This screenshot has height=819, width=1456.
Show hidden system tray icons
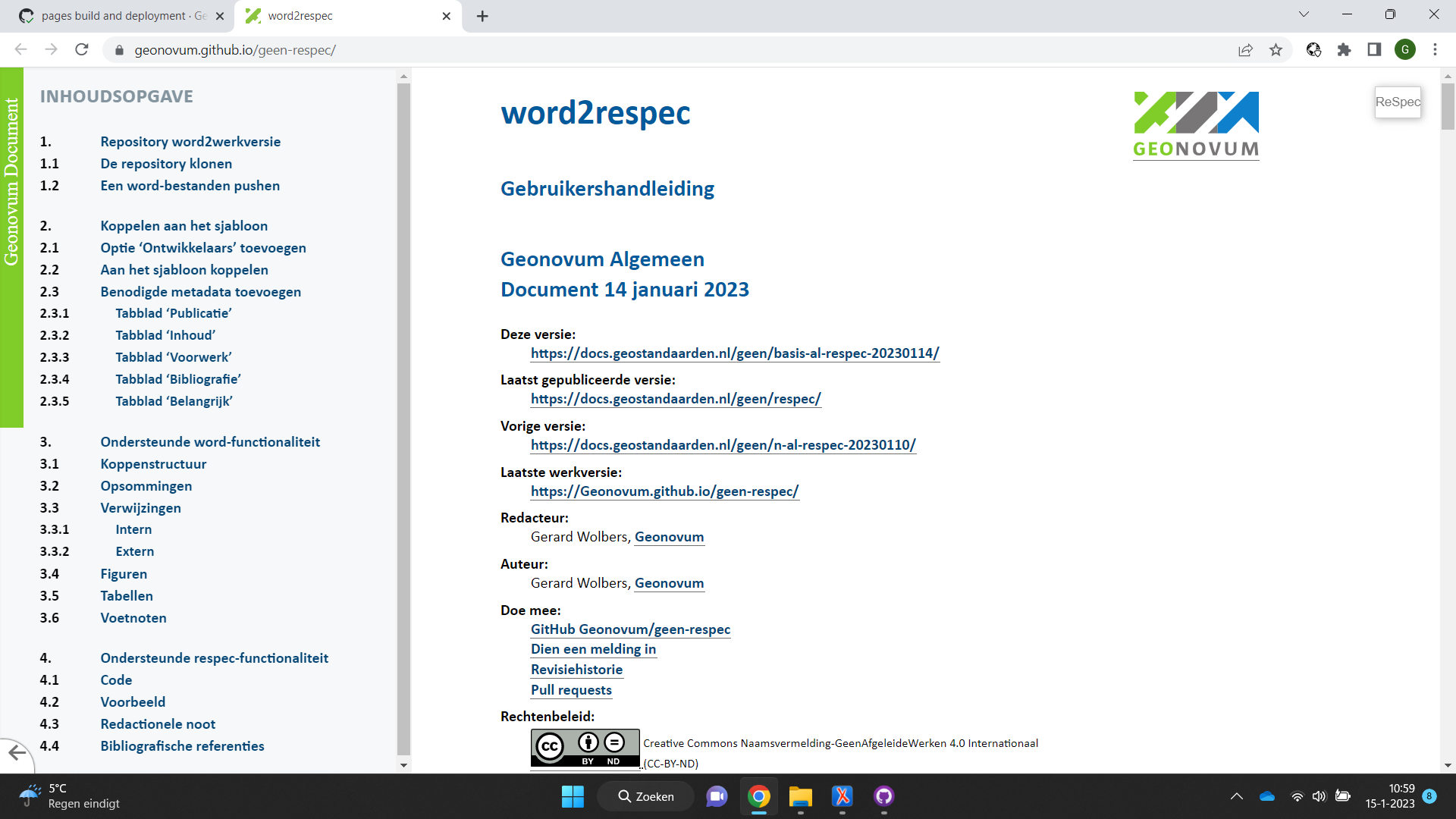pos(1236,796)
